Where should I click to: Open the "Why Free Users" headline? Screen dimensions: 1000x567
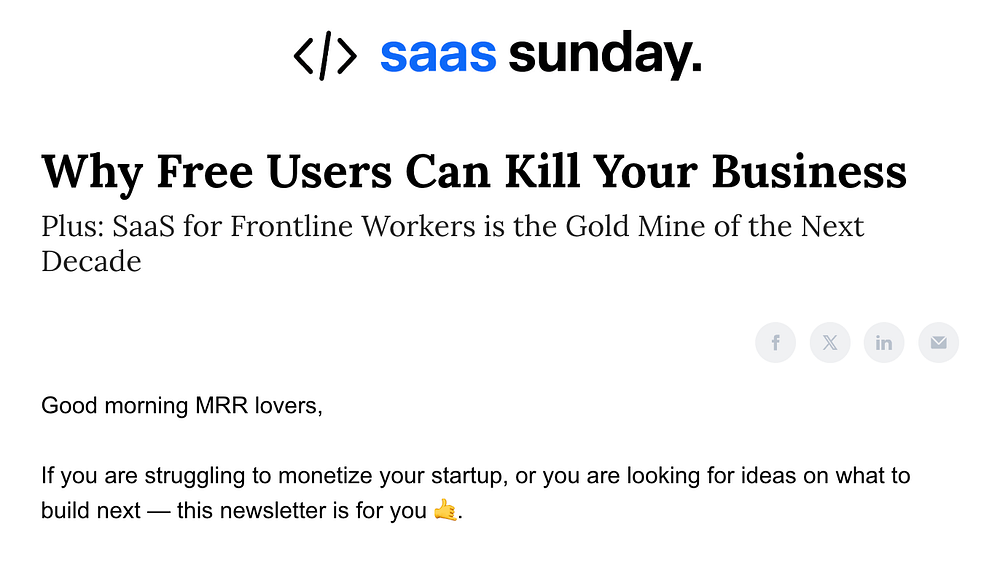473,171
